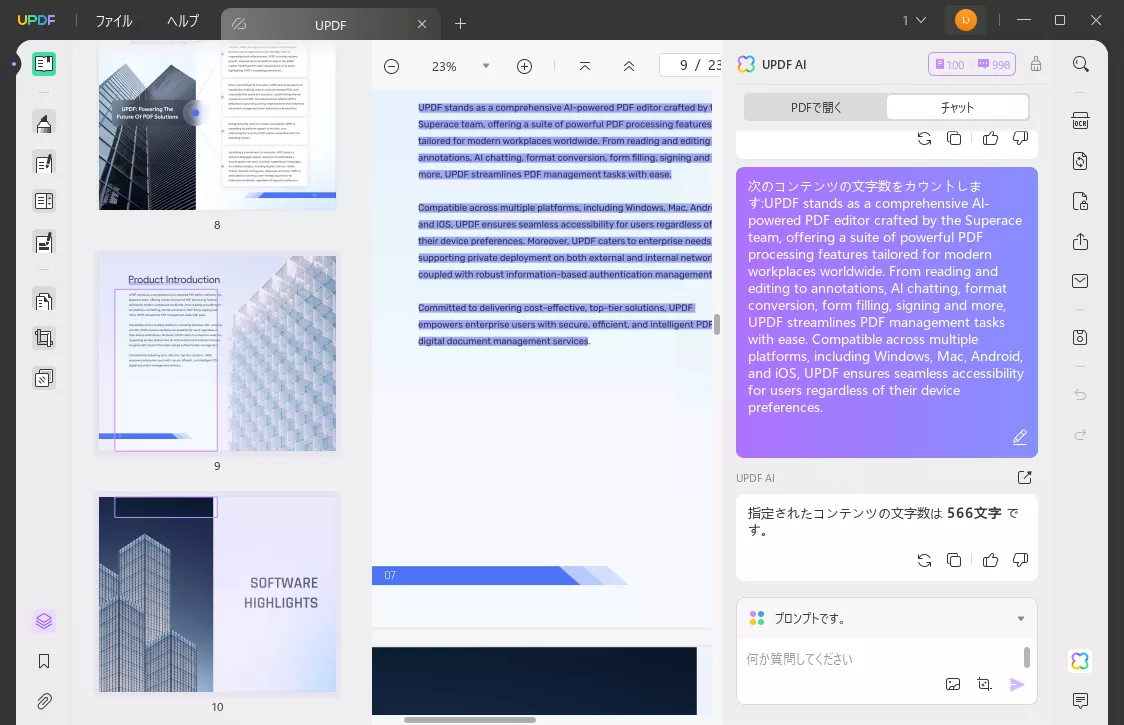The height and width of the screenshot is (725, 1124).
Task: Click the document horizontal scrollbar
Action: click(470, 720)
